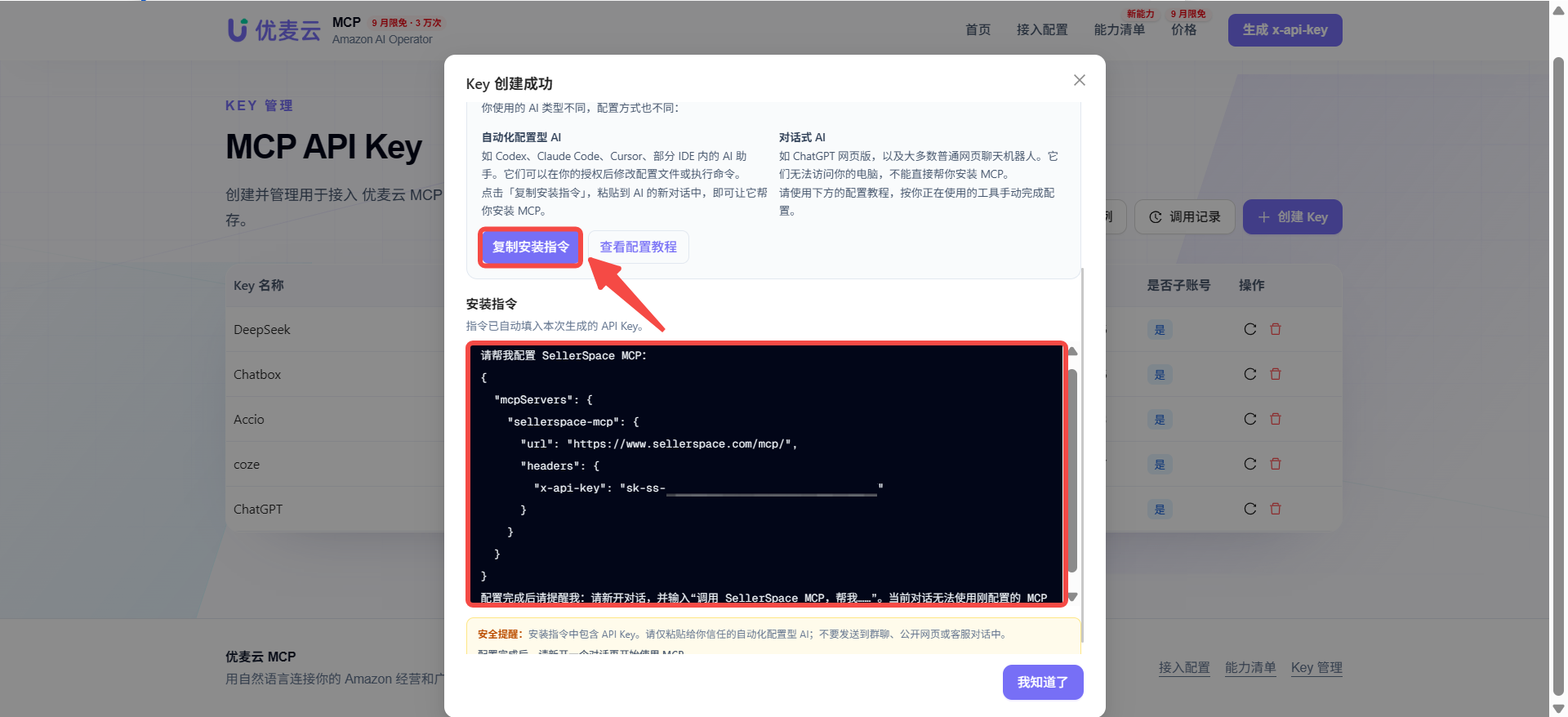This screenshot has width=1568, height=717.
Task: Regenerate the DeepSeek key icon
Action: 1249,329
